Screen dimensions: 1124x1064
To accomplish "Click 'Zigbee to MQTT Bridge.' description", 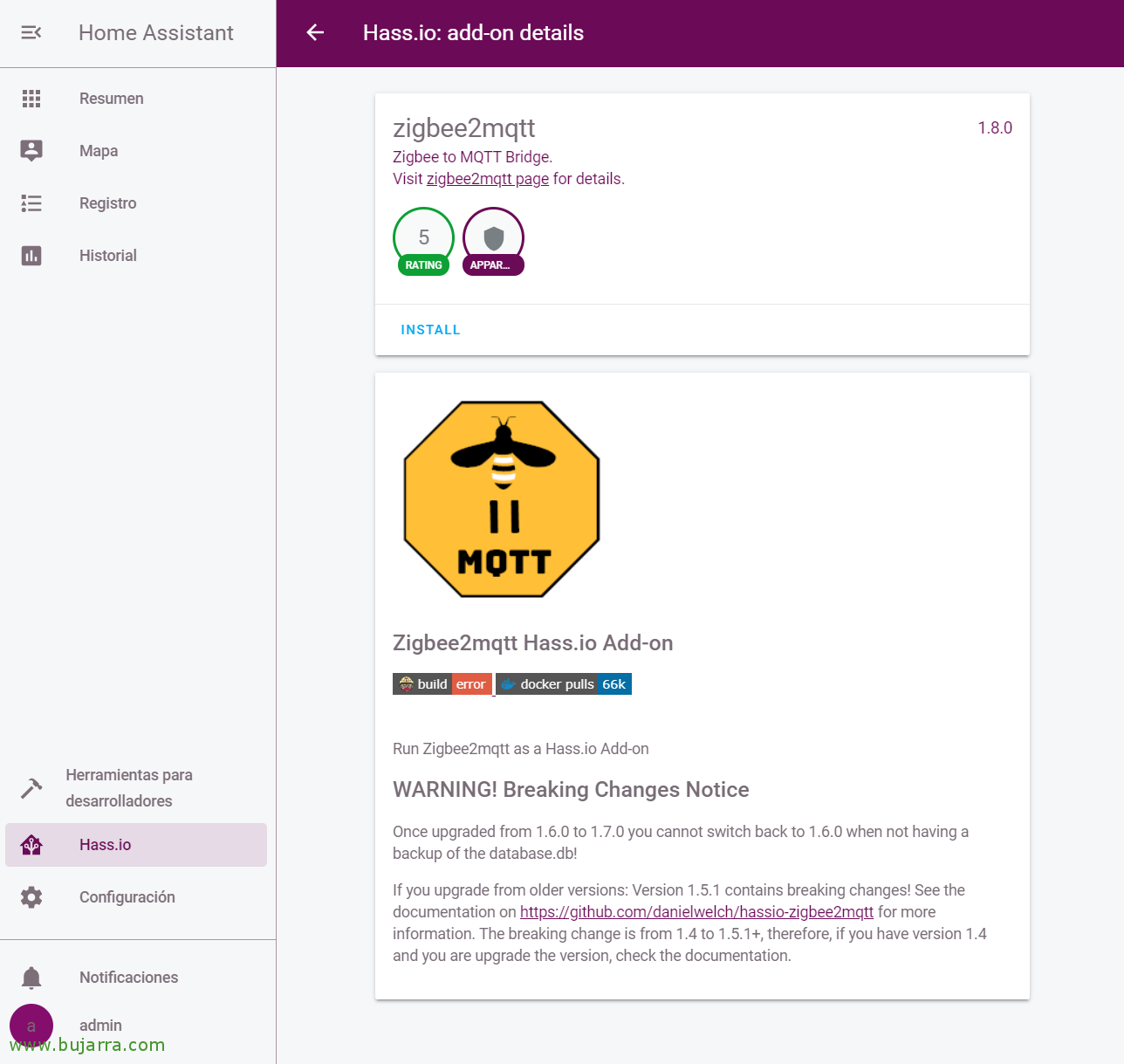I will coord(472,157).
